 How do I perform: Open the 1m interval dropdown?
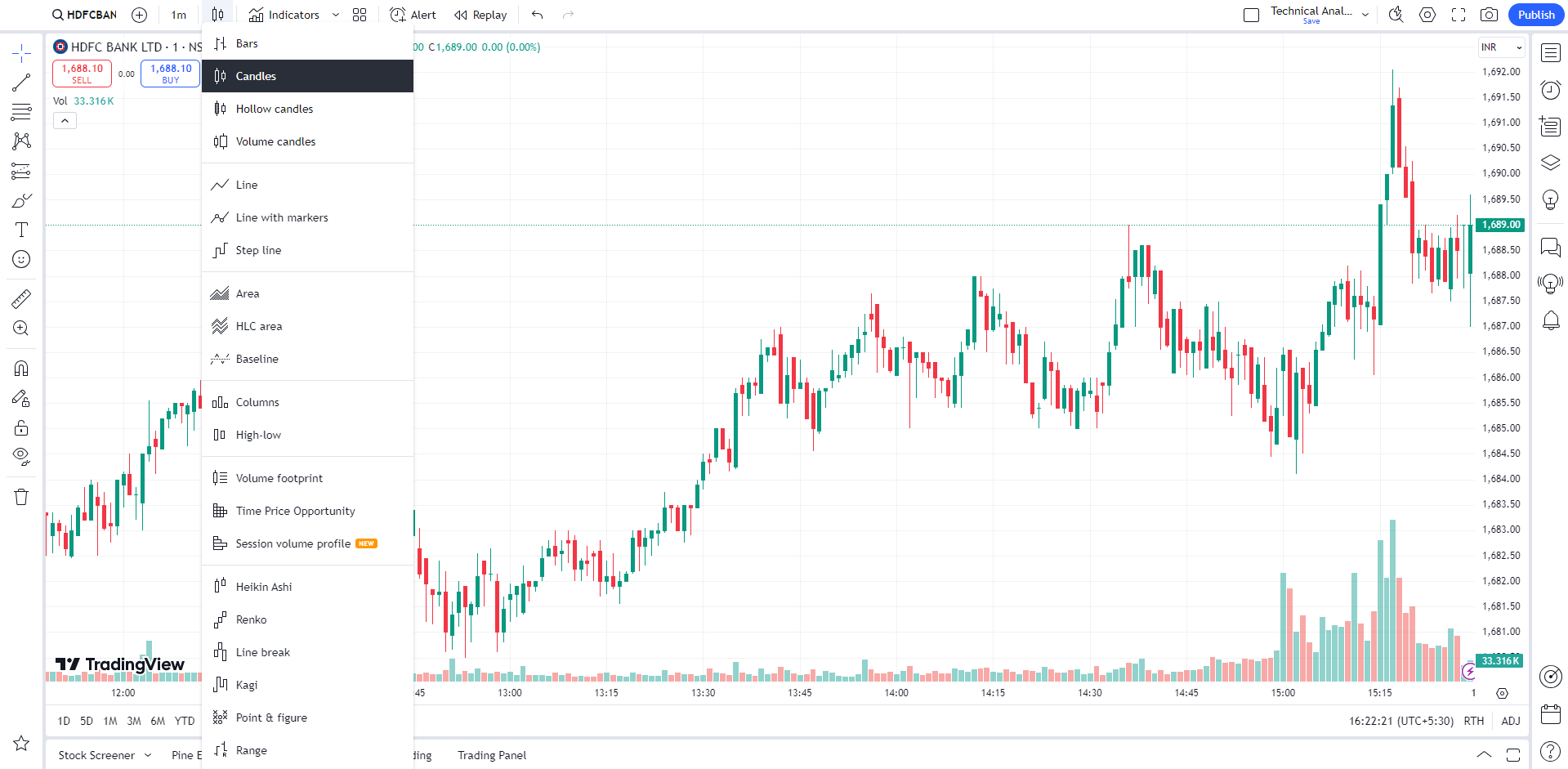[x=178, y=15]
